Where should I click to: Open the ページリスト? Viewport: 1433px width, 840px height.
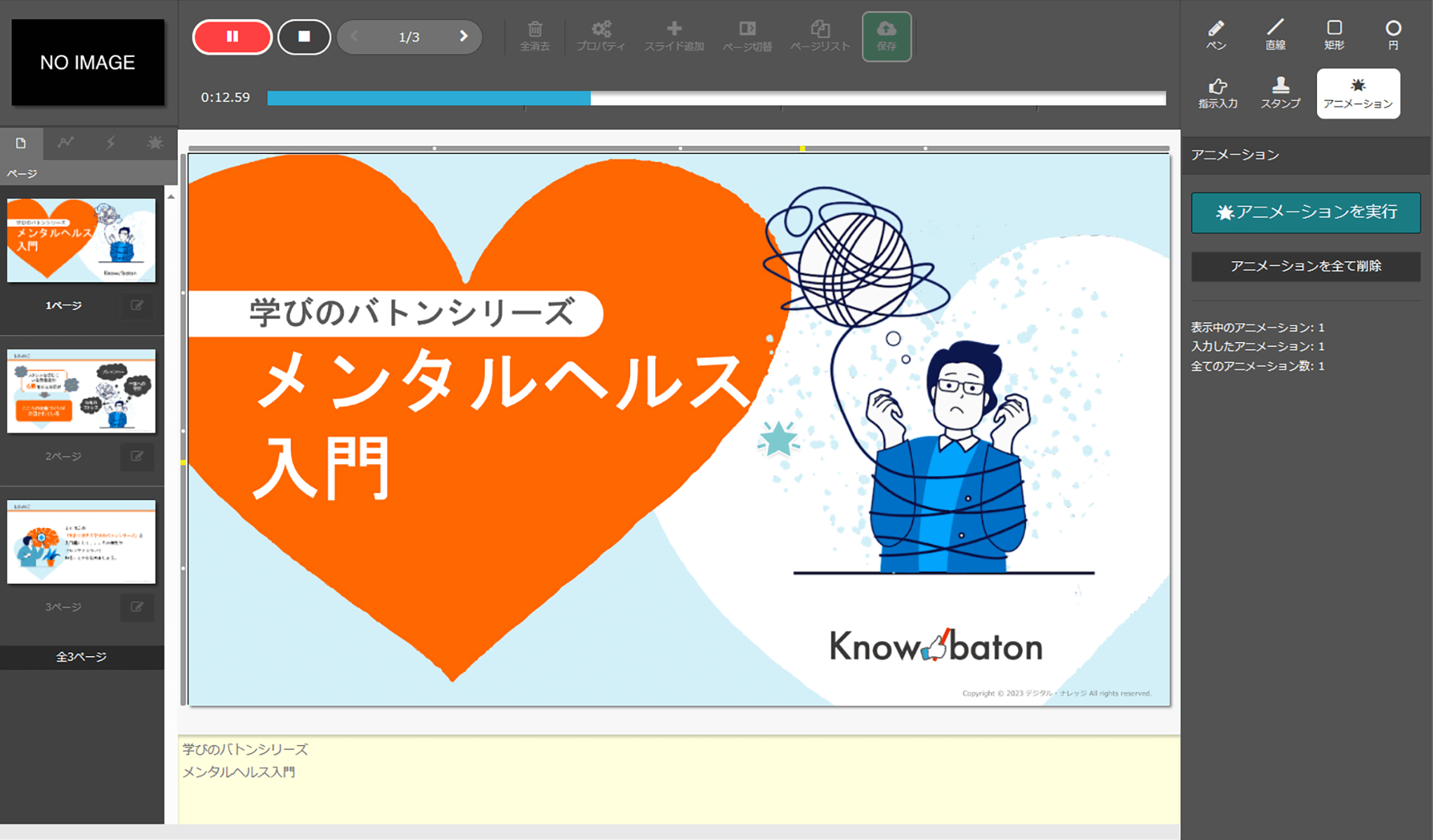820,37
